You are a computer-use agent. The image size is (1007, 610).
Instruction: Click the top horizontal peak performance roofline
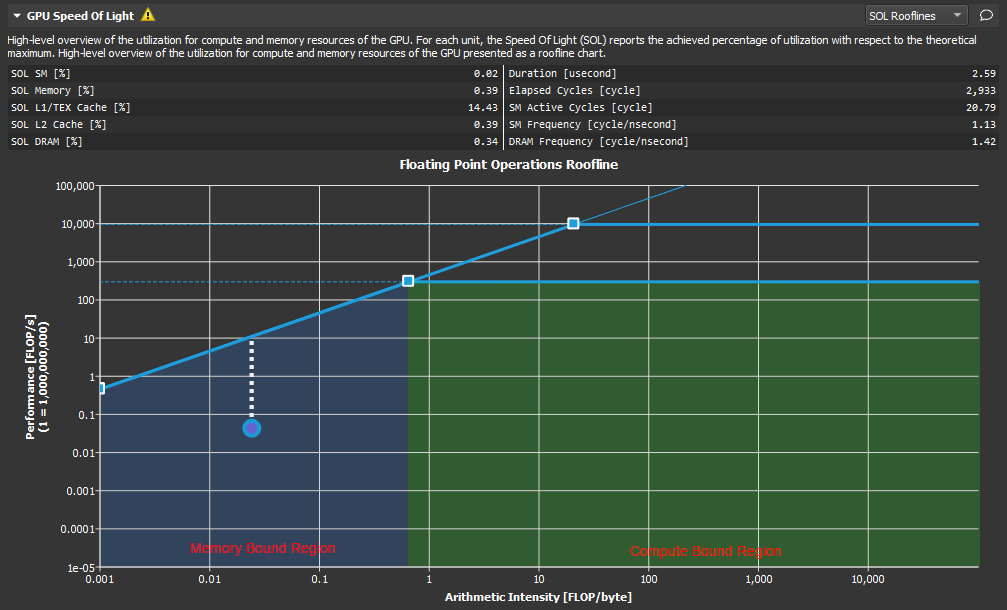pos(750,224)
